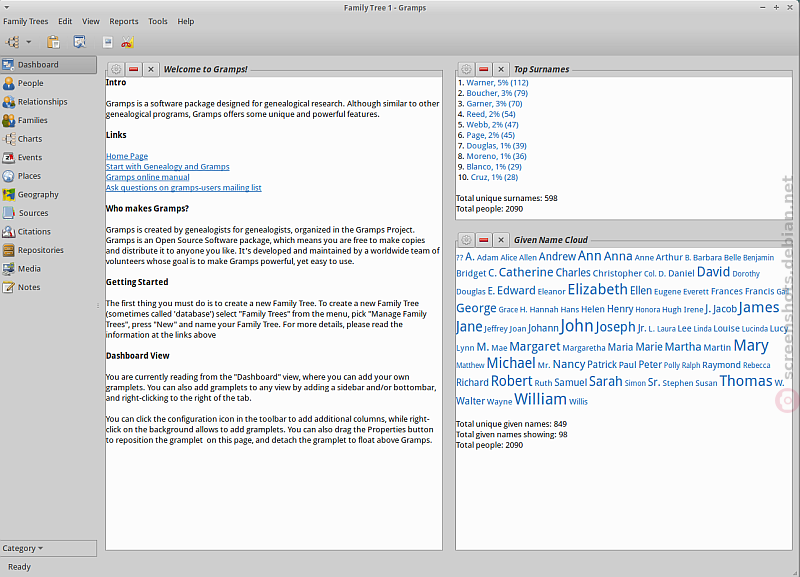Collapse the Top Surnames gramplet
Viewport: 800px width, 577px height.
point(484,69)
